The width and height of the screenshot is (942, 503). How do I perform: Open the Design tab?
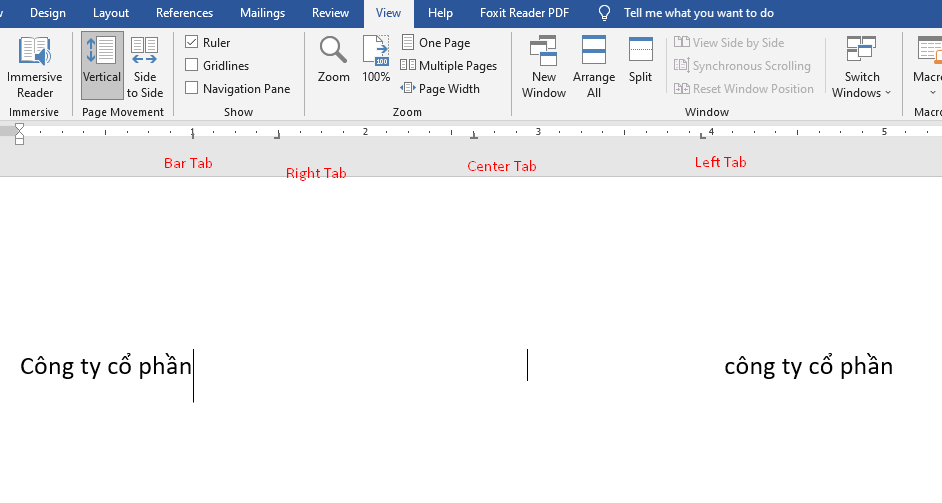click(x=47, y=13)
